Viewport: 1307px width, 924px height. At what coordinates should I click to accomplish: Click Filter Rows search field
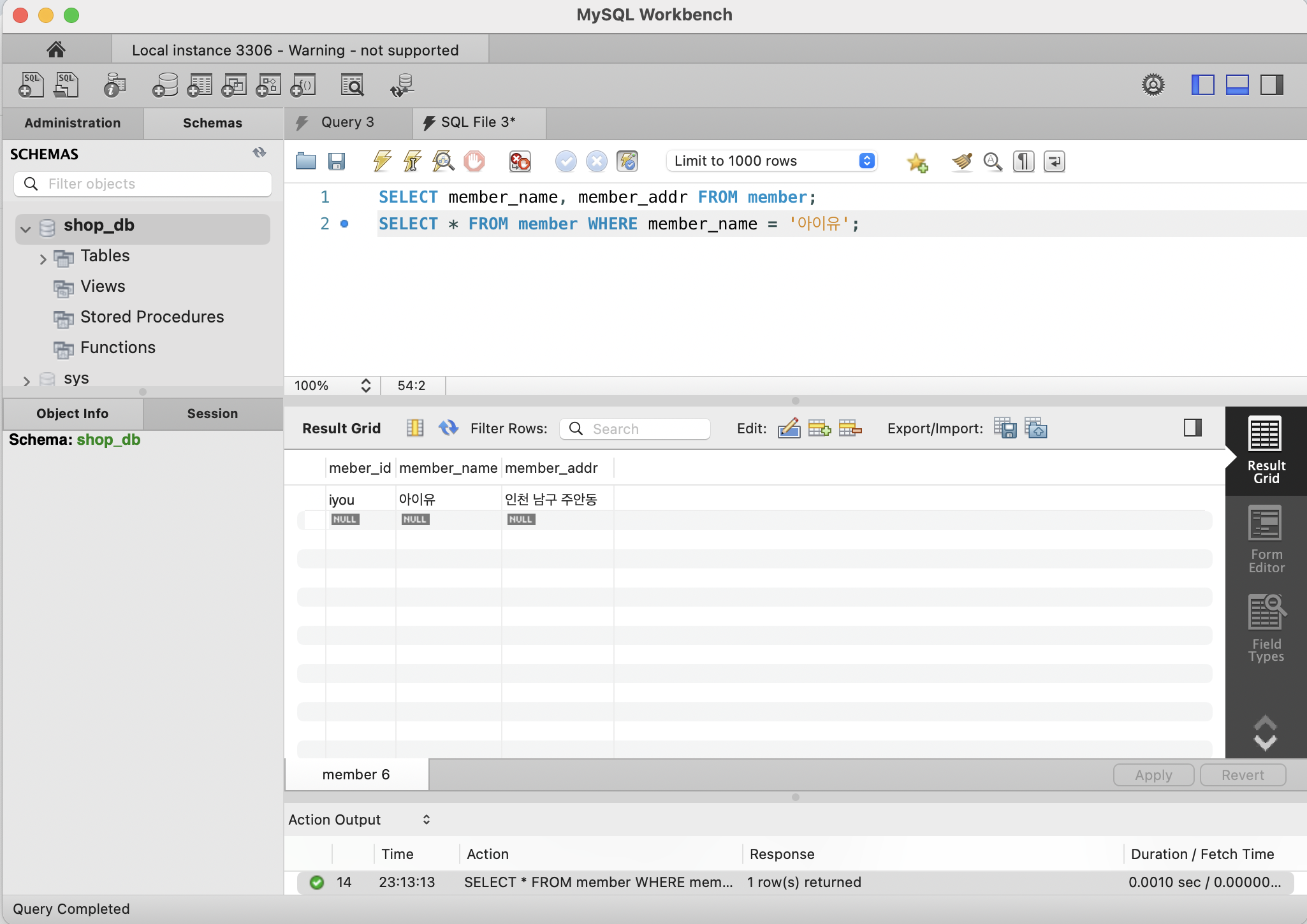click(635, 429)
